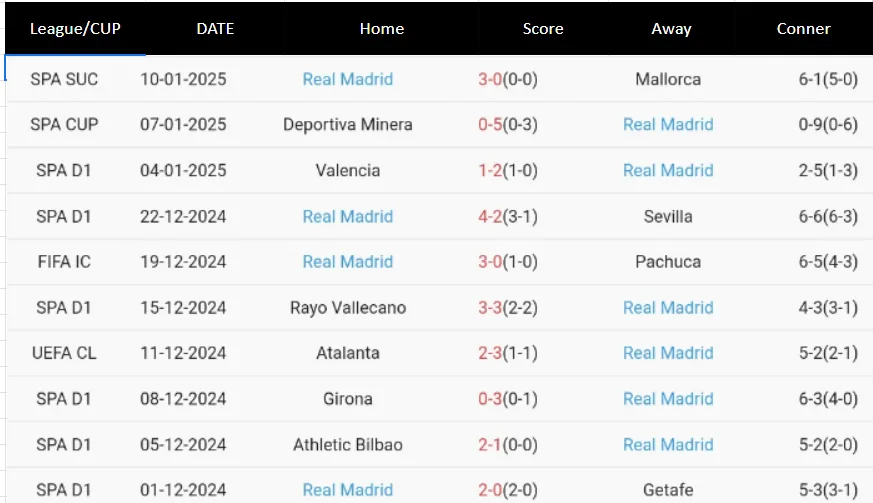Open Real Madrid link in Atalanta match
This screenshot has height=503, width=873.
668,353
